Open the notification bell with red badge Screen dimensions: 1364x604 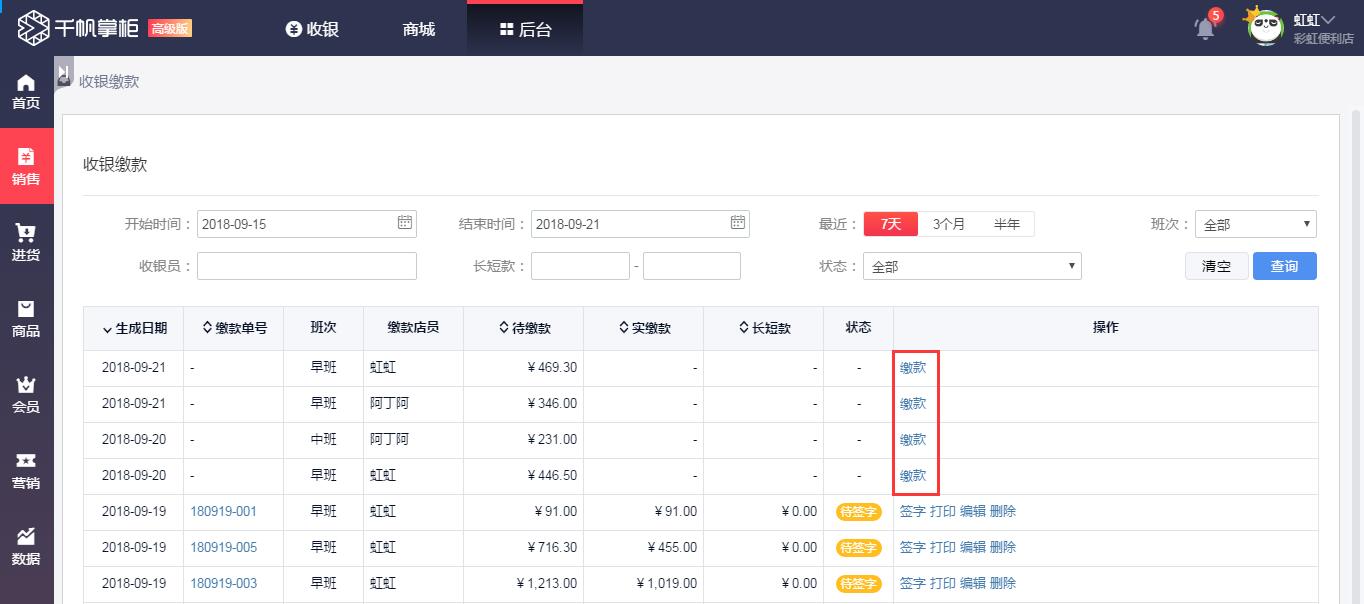tap(1204, 27)
